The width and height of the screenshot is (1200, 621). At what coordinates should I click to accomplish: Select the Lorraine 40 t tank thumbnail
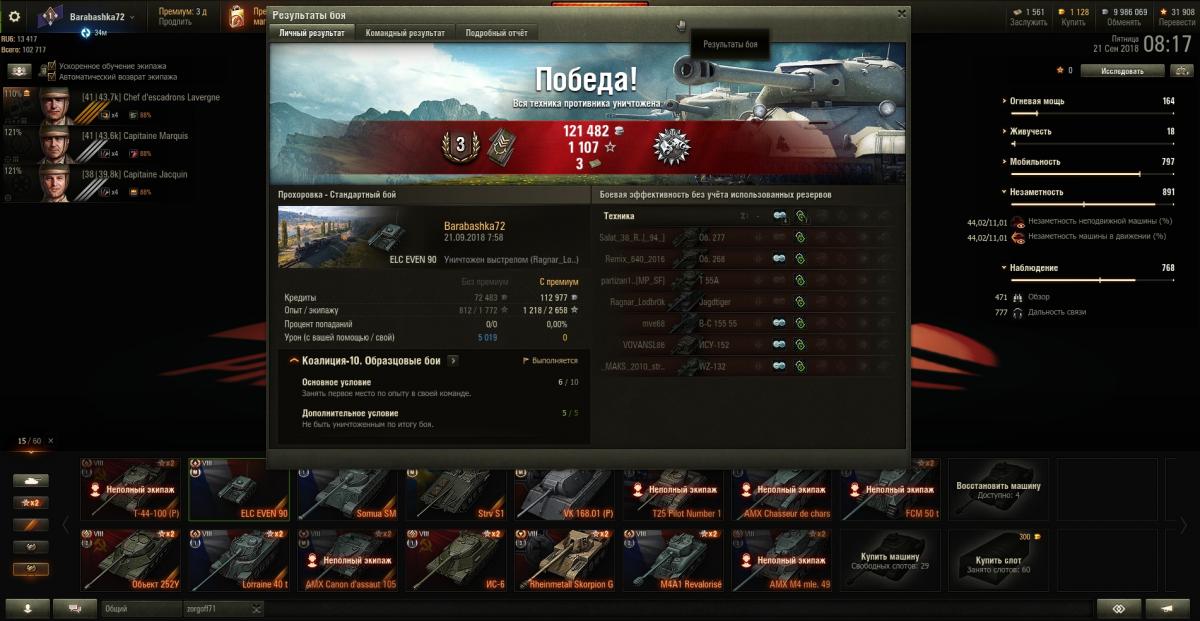click(x=239, y=560)
